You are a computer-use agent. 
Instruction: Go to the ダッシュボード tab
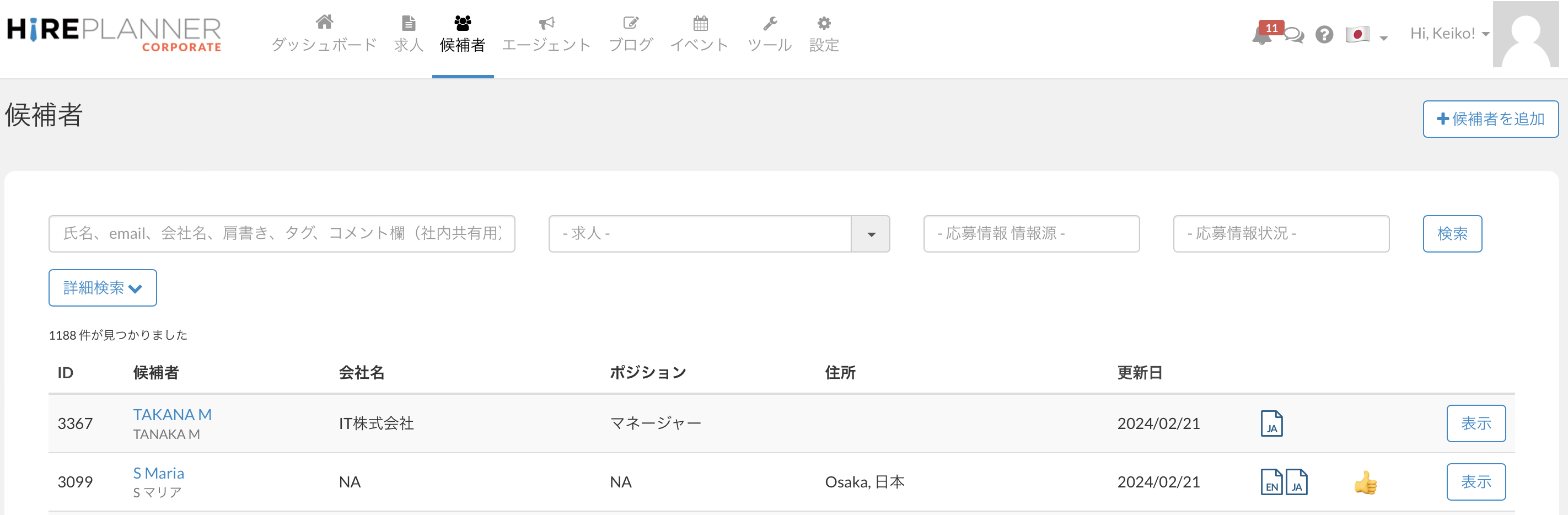(324, 34)
